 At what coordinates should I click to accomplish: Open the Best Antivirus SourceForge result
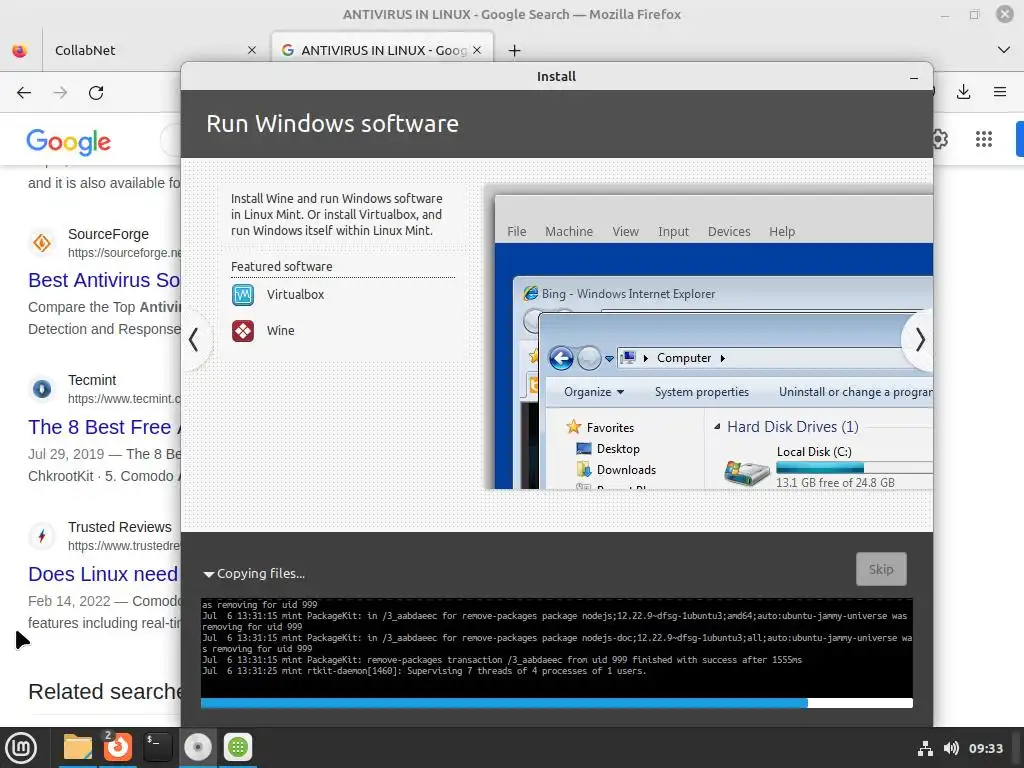click(104, 280)
